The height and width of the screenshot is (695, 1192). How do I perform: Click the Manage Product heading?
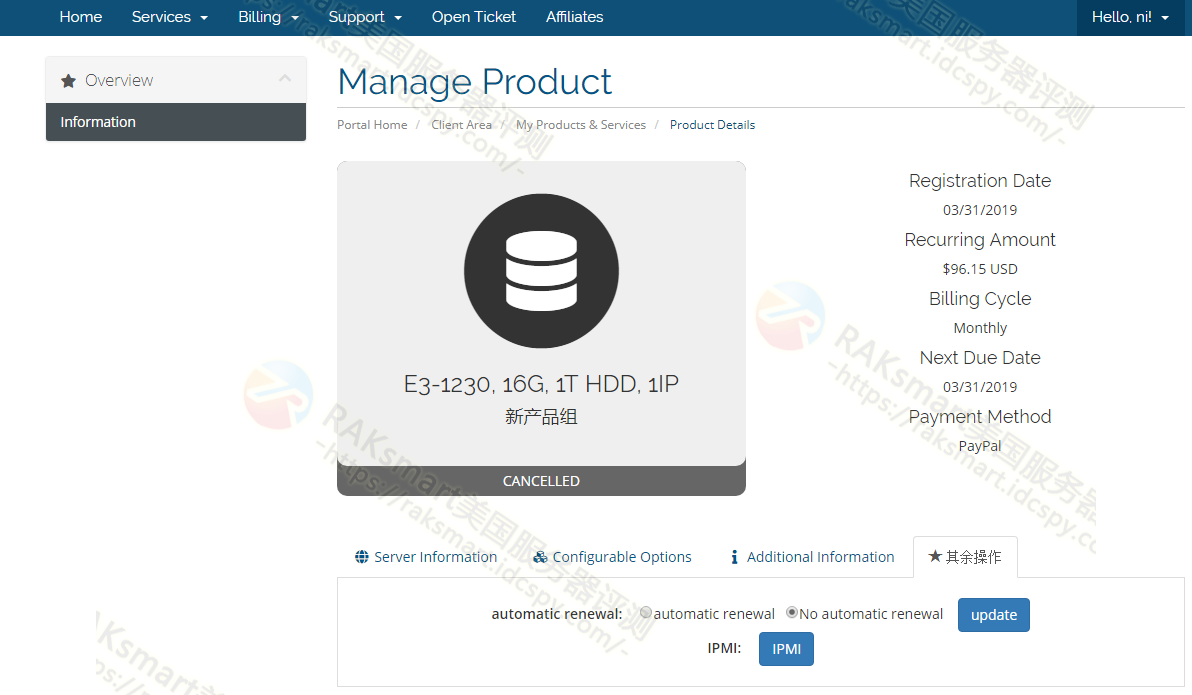coord(474,82)
